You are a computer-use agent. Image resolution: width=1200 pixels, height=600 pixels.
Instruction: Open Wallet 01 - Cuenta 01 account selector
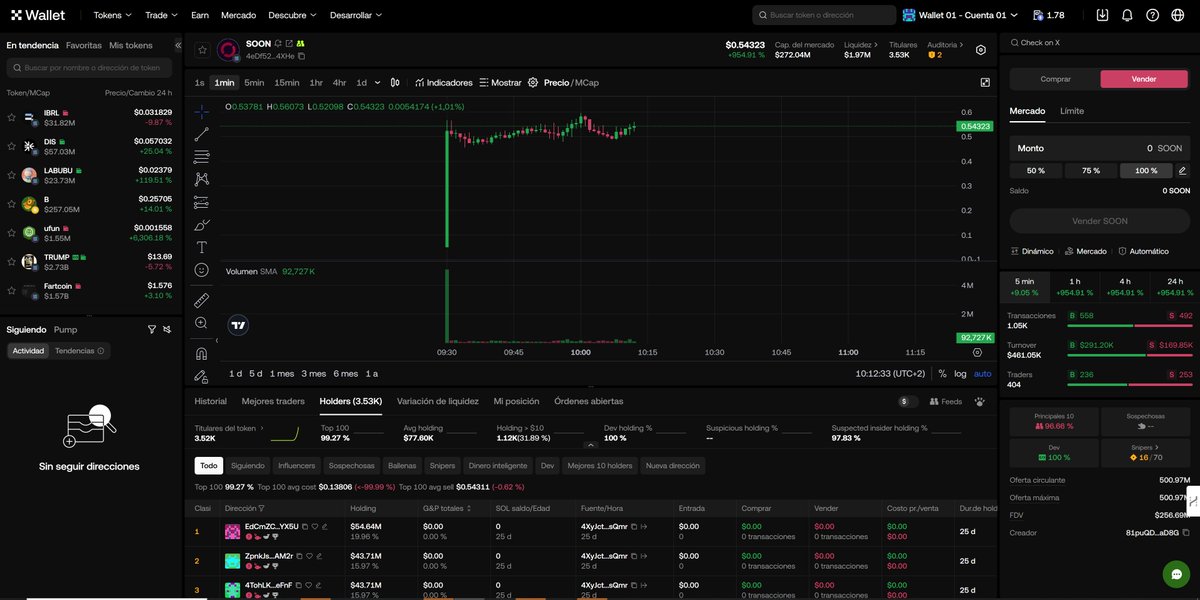(x=960, y=15)
